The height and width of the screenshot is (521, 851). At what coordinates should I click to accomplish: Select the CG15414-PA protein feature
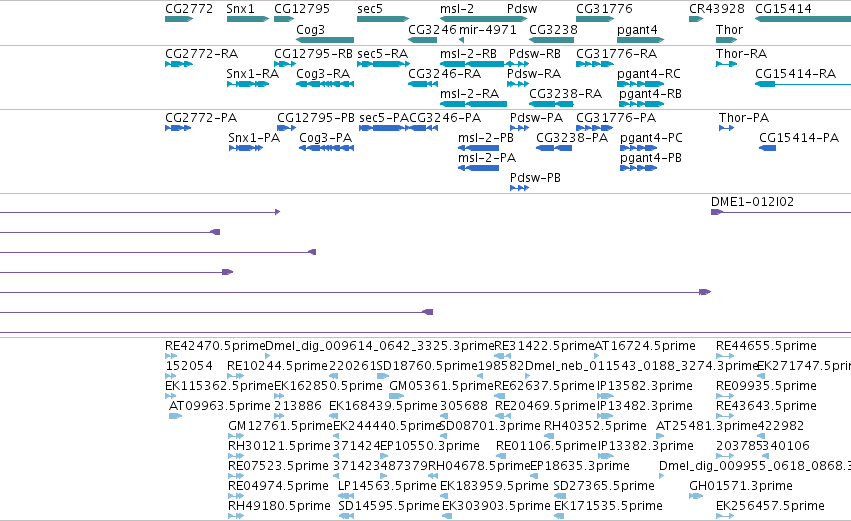(x=767, y=148)
